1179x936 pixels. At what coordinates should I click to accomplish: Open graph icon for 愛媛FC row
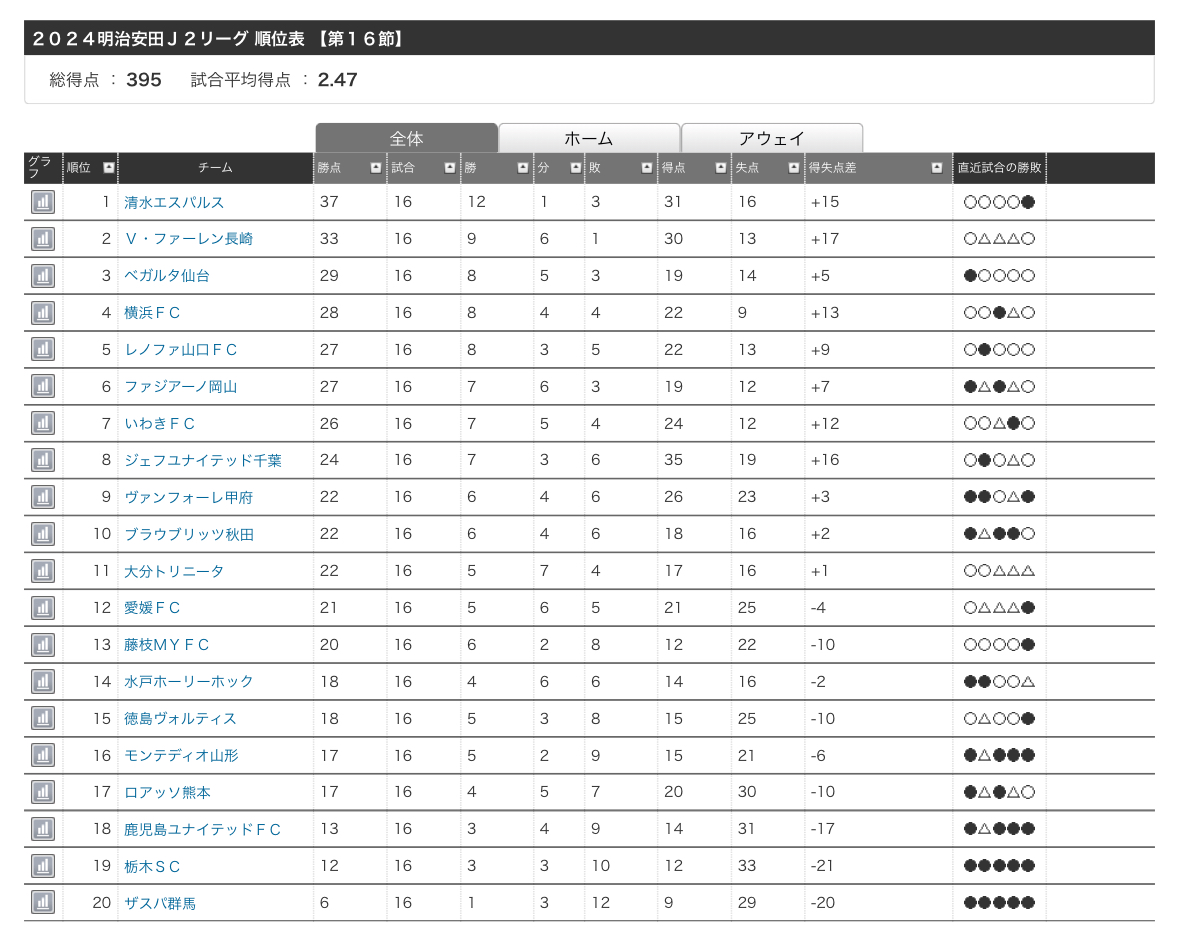pyautogui.click(x=43, y=607)
